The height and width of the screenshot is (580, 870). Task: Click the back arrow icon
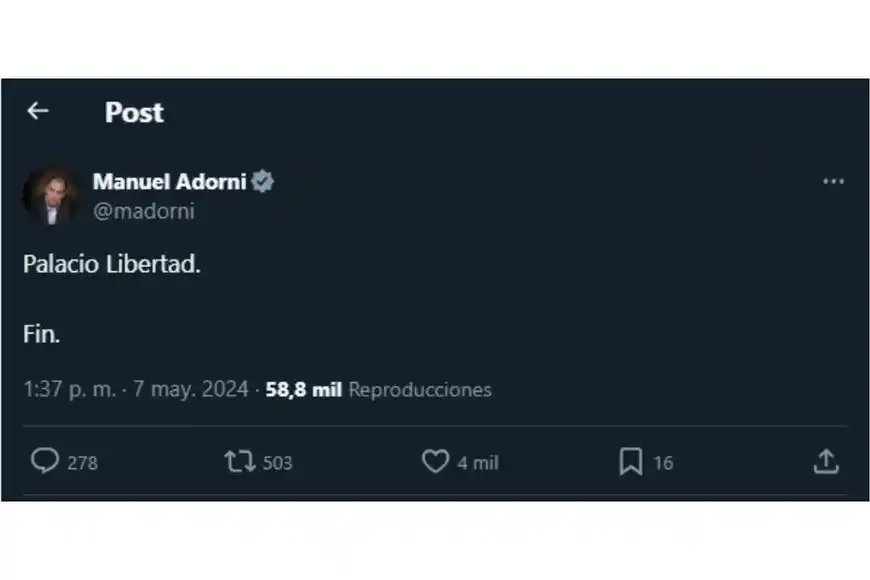(38, 111)
